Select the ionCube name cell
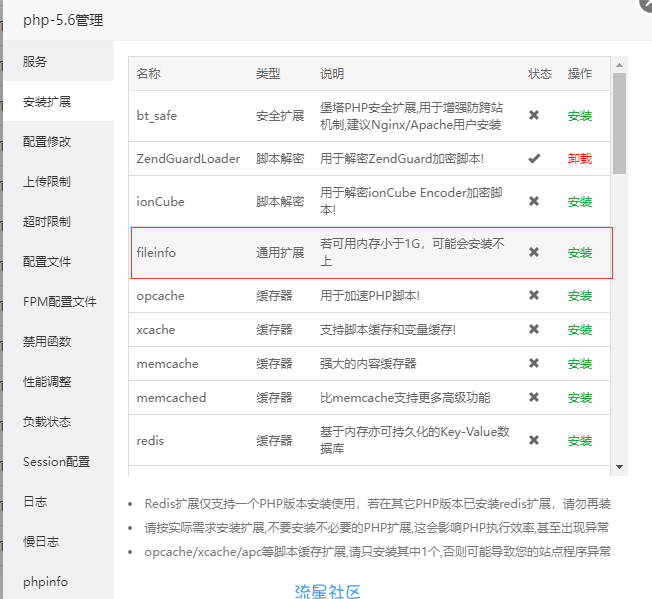 click(161, 202)
